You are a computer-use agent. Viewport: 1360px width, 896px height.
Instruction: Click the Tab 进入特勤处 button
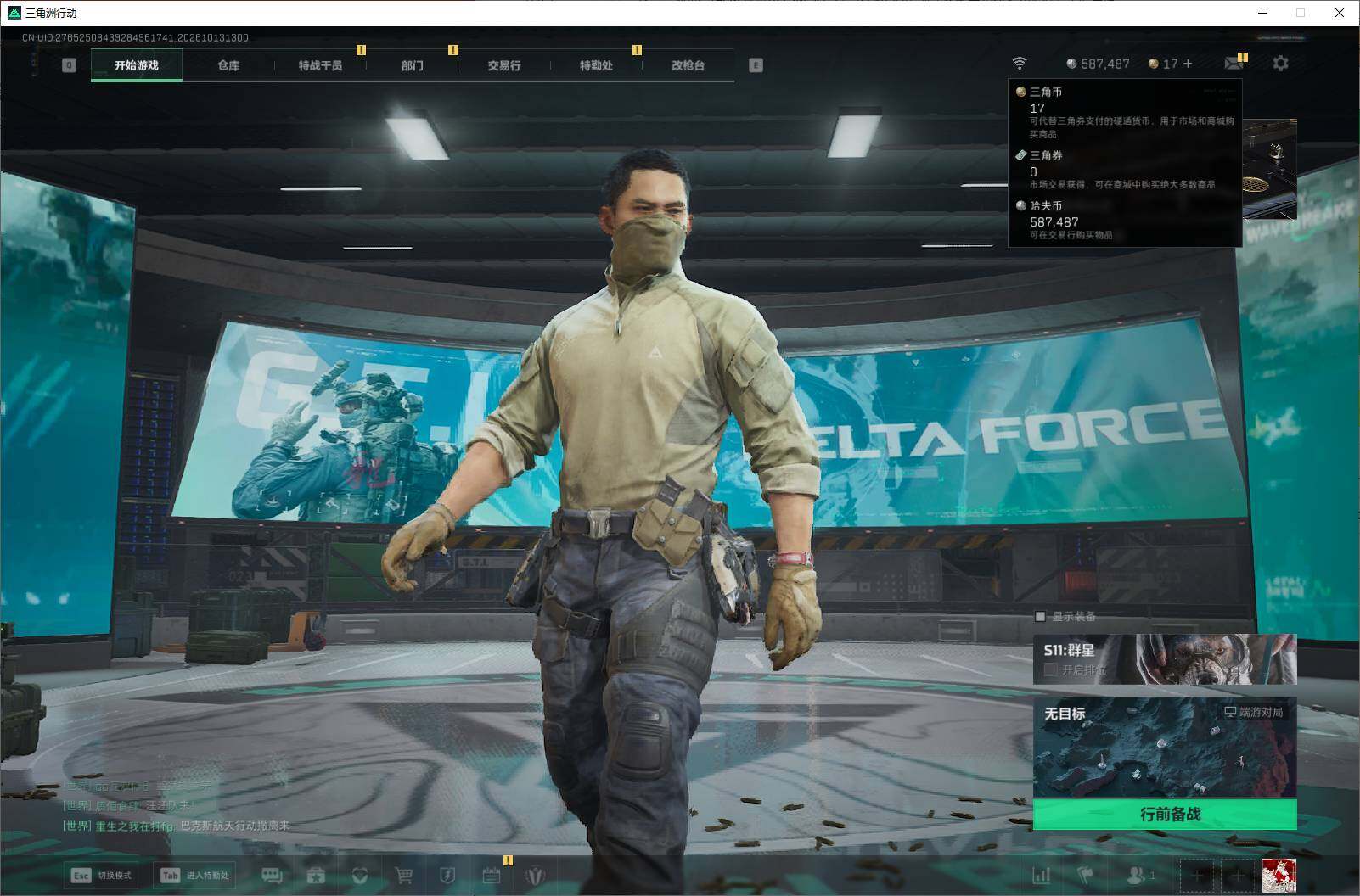pyautogui.click(x=195, y=875)
